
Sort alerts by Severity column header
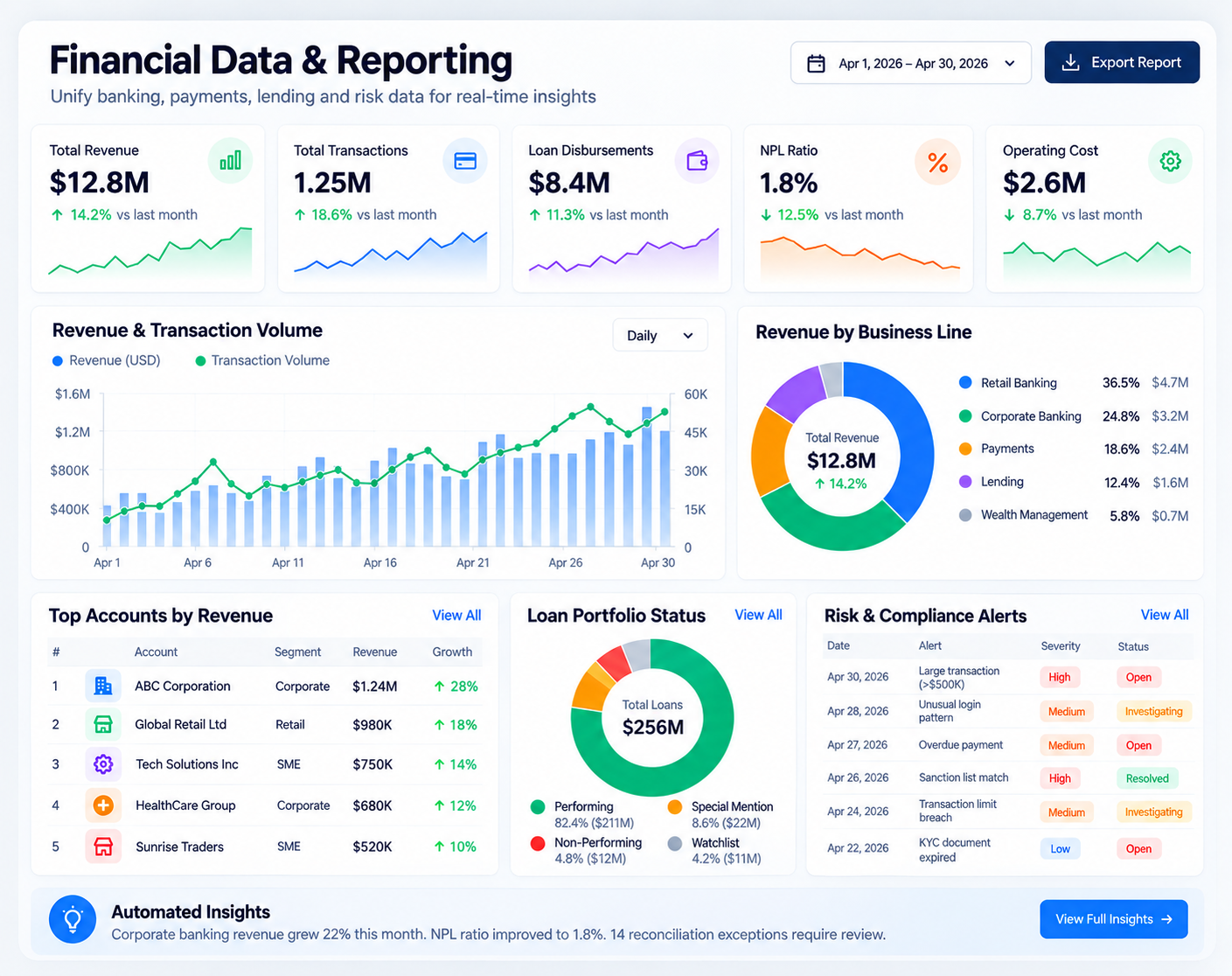(1061, 646)
